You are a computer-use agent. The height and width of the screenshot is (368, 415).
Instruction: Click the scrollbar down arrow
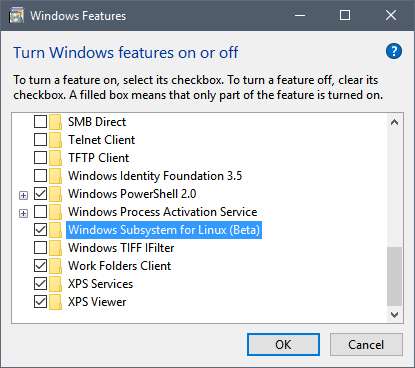[x=394, y=315]
